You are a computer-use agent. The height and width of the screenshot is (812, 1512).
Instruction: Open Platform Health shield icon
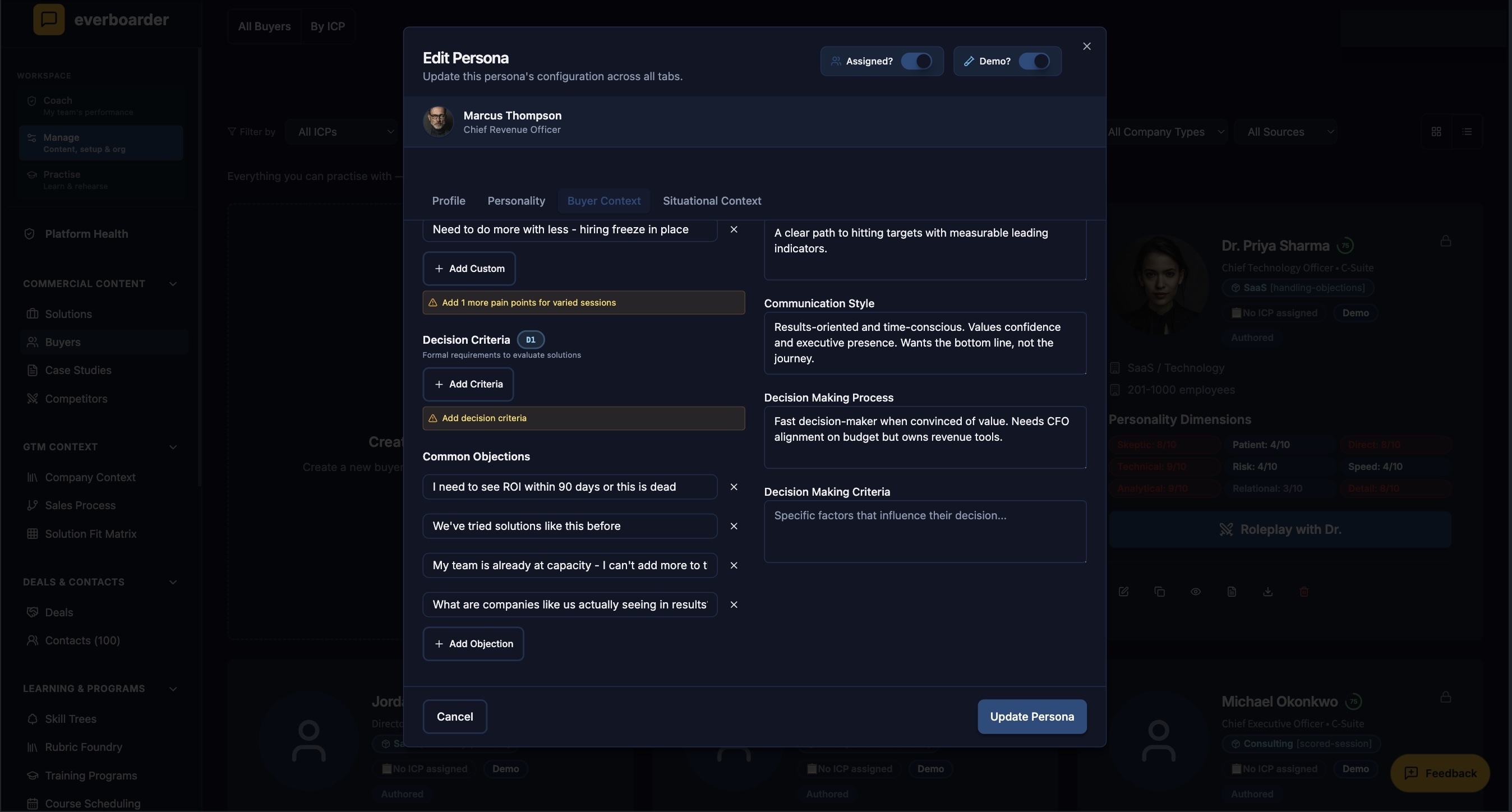click(29, 233)
